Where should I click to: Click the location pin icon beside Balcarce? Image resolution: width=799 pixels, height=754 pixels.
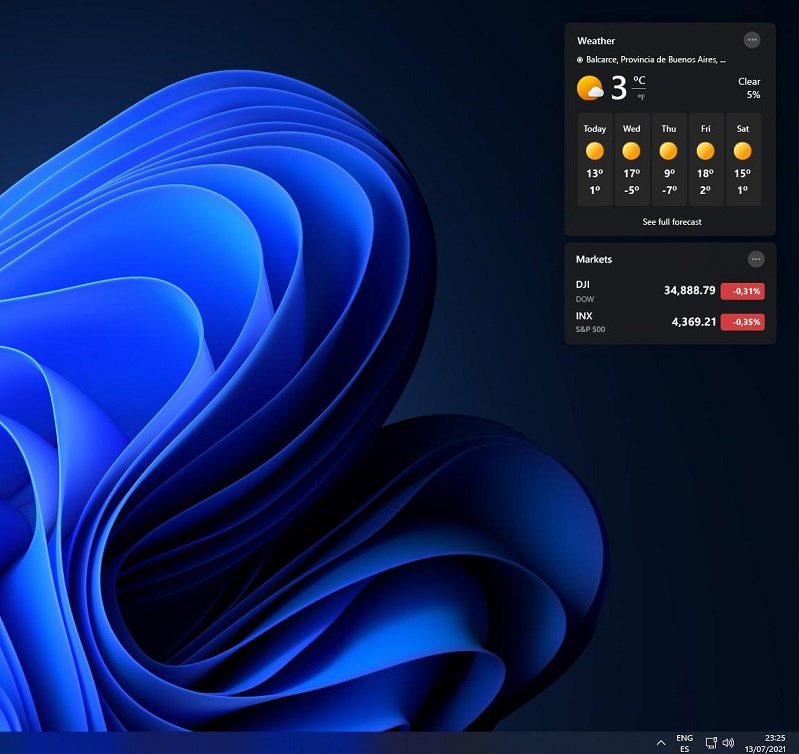point(580,60)
